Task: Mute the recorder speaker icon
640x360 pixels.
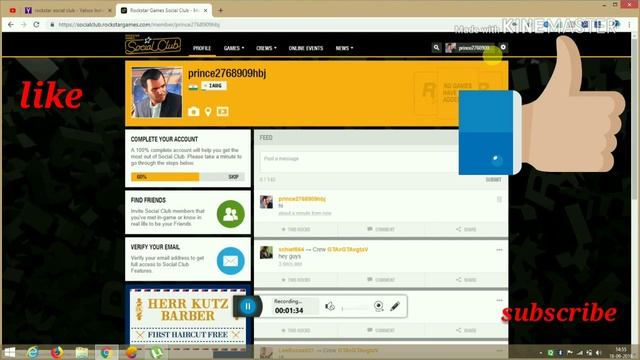Action: [330, 306]
